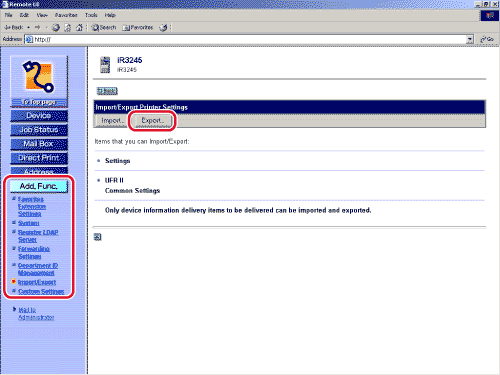Click the Go button beside address bar
Viewport: 500px width, 375px height.
point(487,39)
